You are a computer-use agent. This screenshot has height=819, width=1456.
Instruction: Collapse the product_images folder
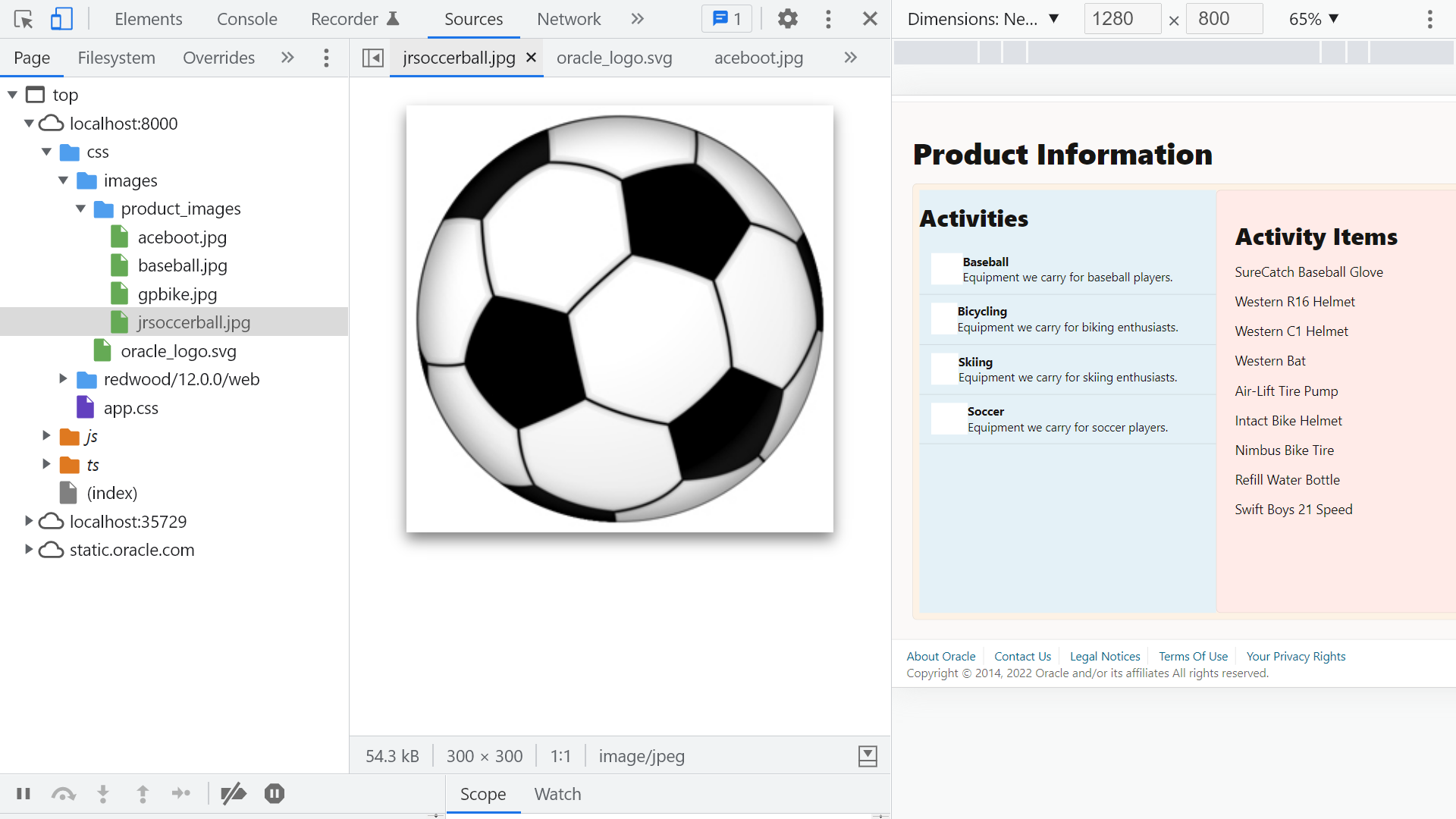coord(81,209)
